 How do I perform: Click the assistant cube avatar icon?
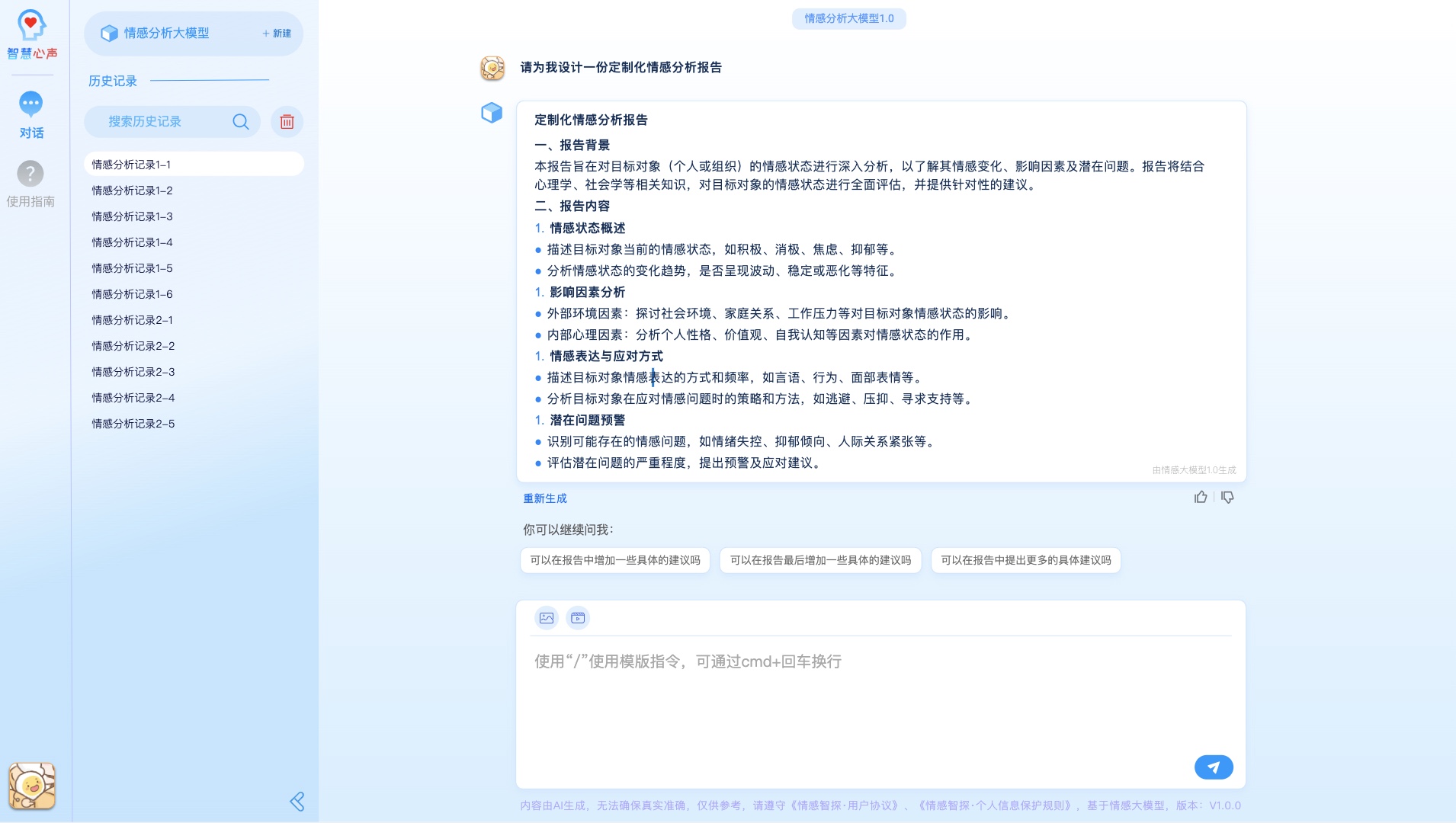click(492, 113)
